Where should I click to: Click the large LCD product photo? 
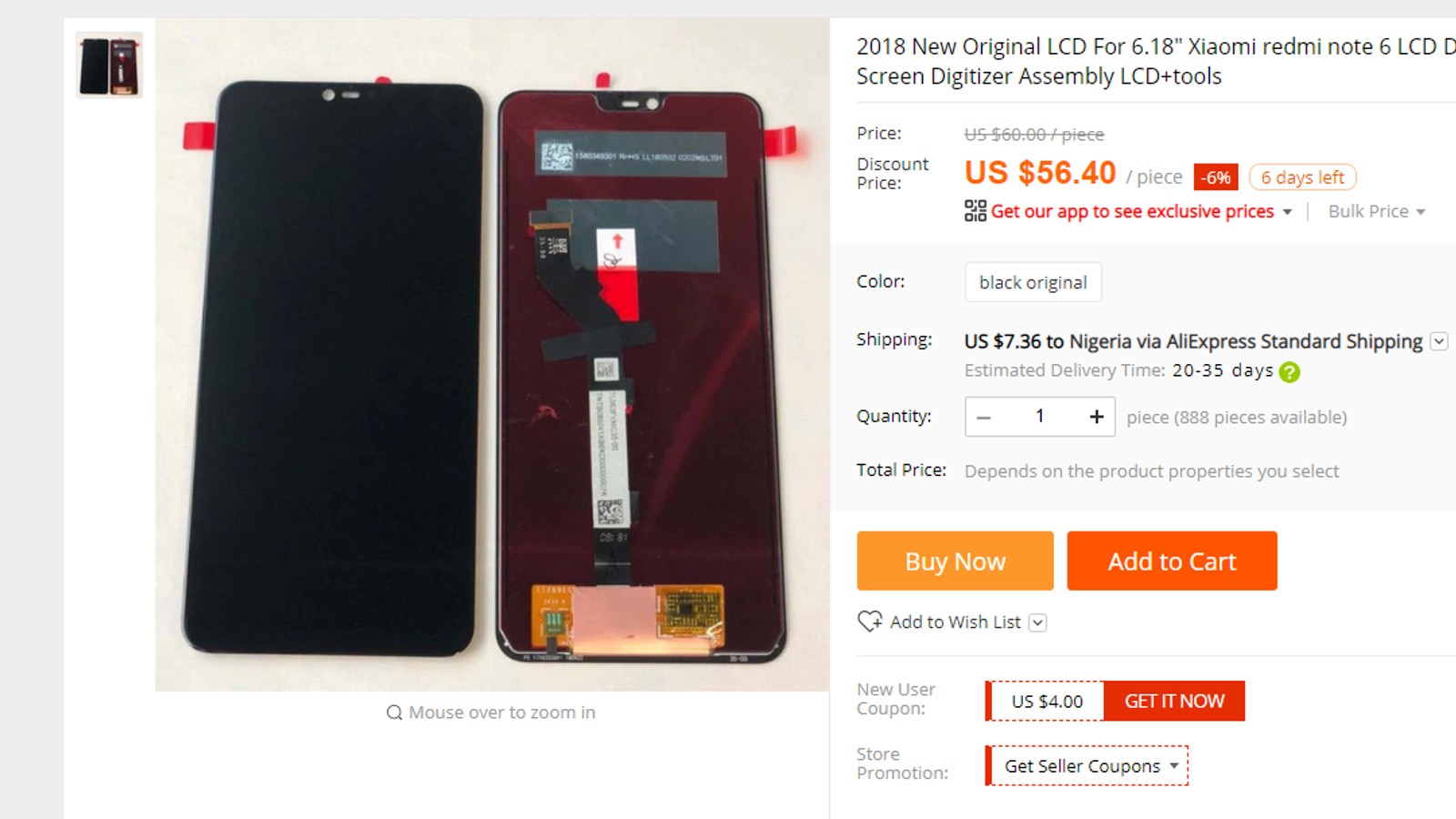(492, 355)
